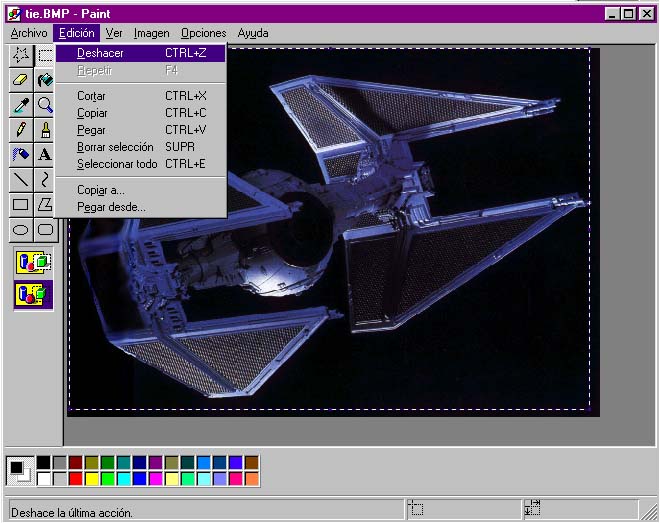Pick the bright yellow color swatch
The image size is (660, 523).
coord(91,479)
